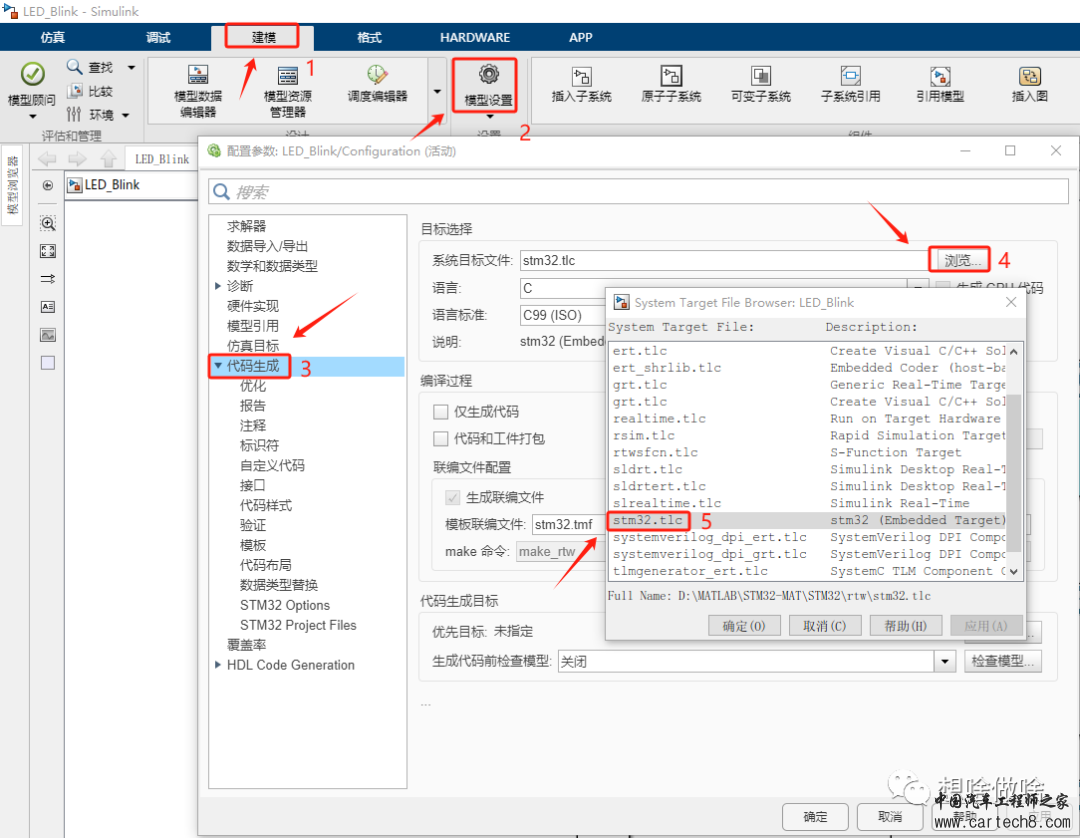Open the 模型数据编辑器 icon

(x=198, y=75)
